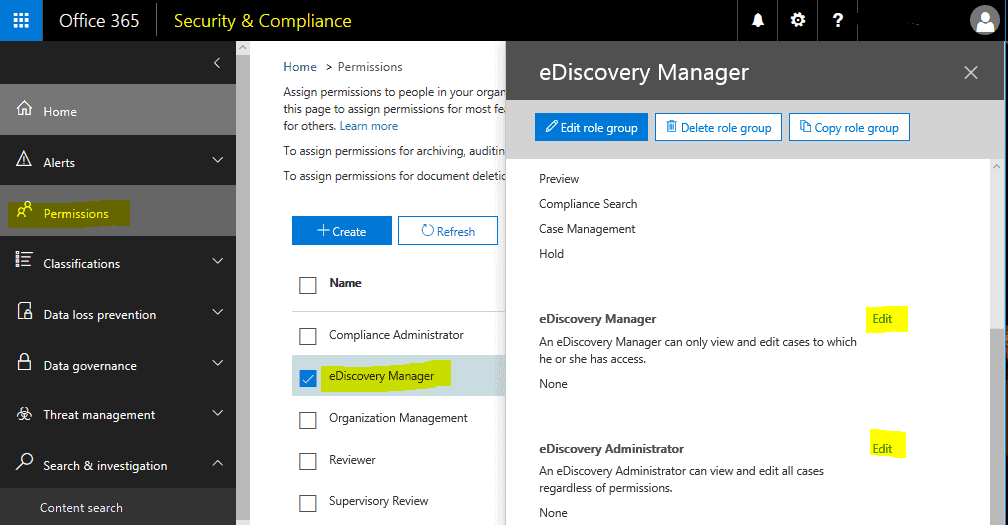Open the Learn more link
Image resolution: width=1008 pixels, height=525 pixels.
[369, 126]
